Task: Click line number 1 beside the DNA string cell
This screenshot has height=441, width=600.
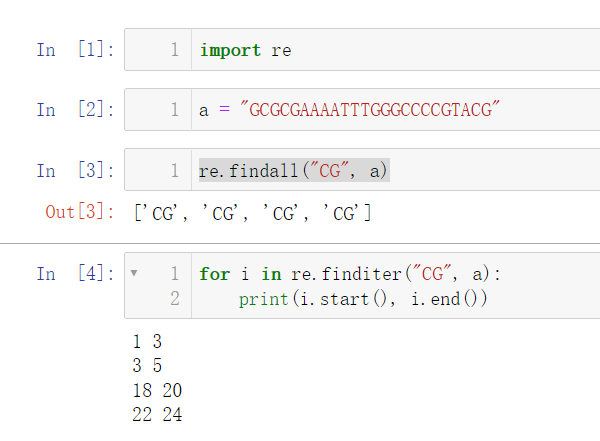Action: (x=174, y=110)
